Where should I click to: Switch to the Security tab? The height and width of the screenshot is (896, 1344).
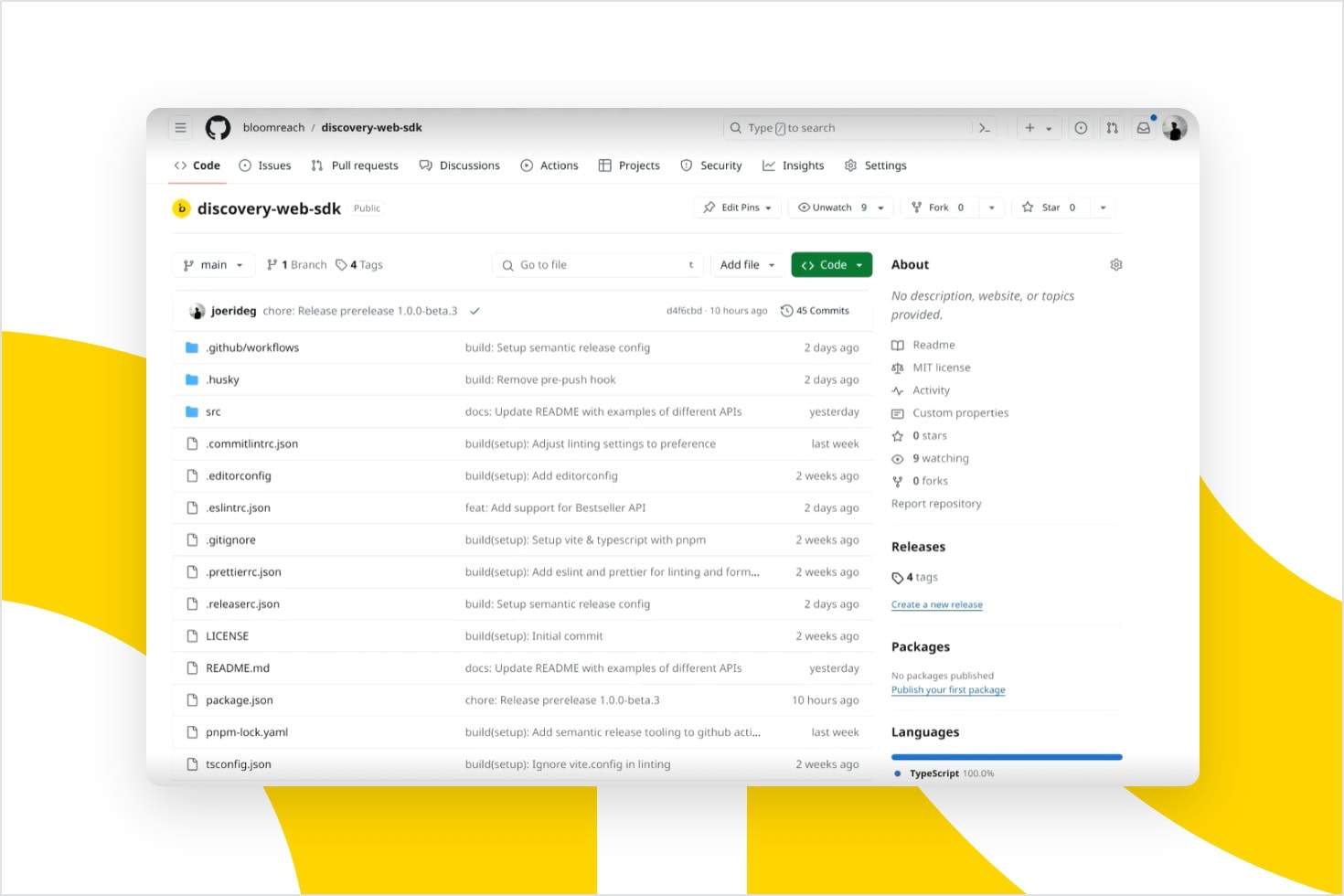click(x=711, y=165)
